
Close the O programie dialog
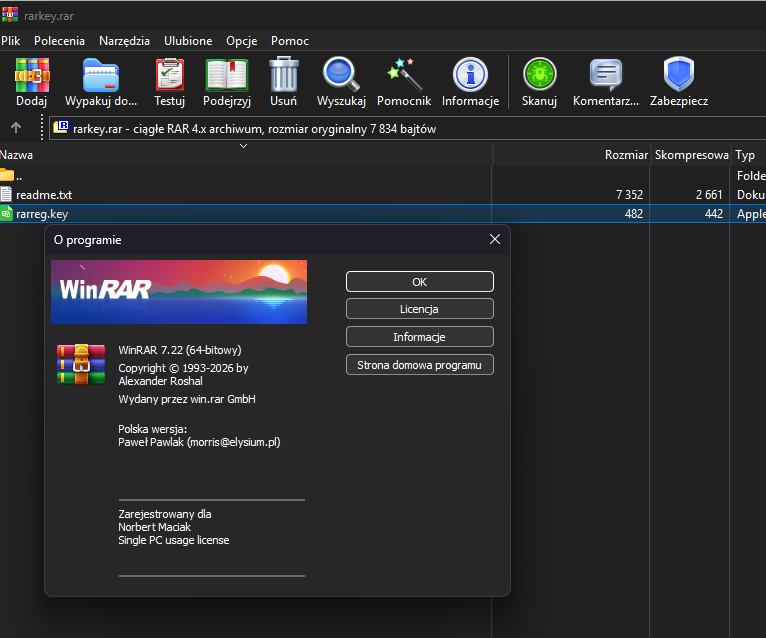tap(495, 239)
